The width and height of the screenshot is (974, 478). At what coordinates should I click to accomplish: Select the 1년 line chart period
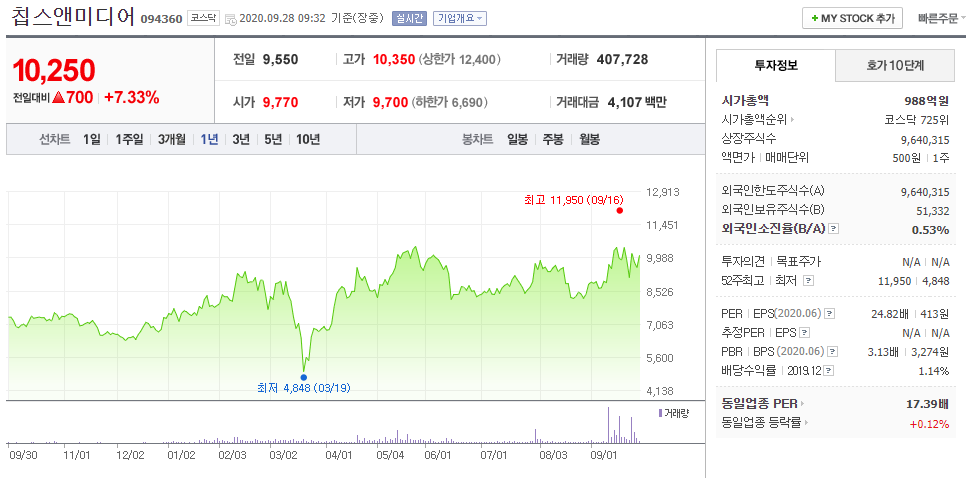click(209, 139)
